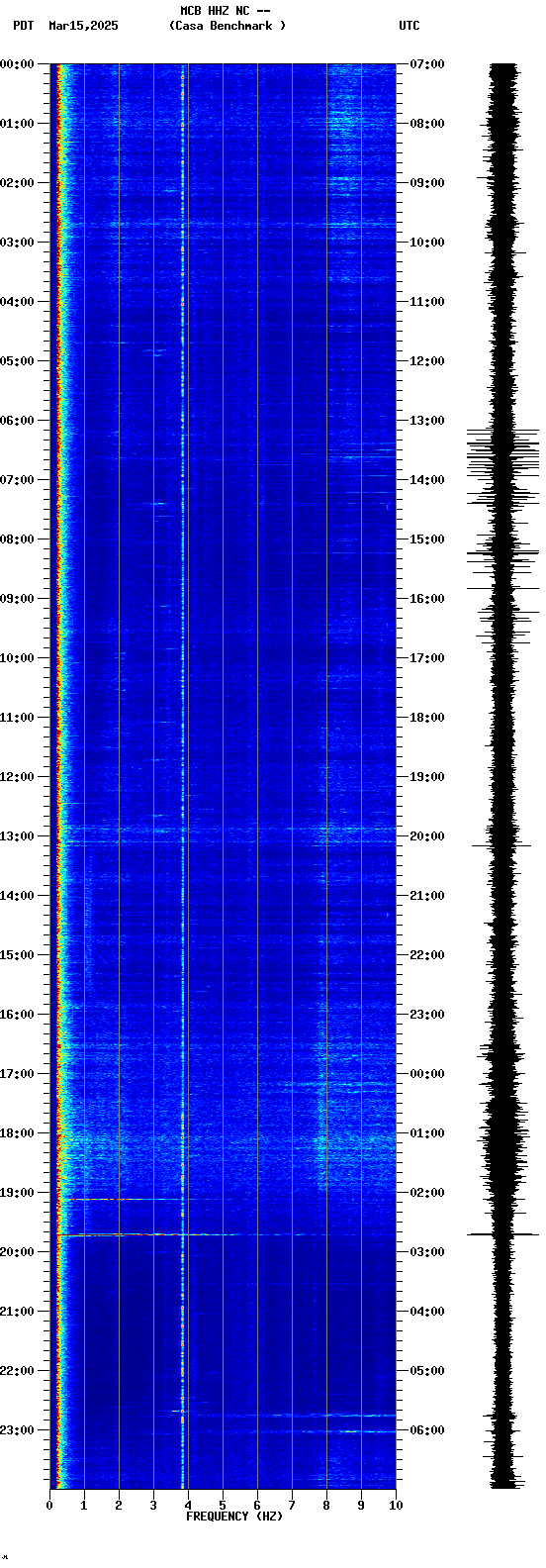The height and width of the screenshot is (1568, 546).
Task: Click the '(Casa Benchmark )' subtitle
Action: 227,26
